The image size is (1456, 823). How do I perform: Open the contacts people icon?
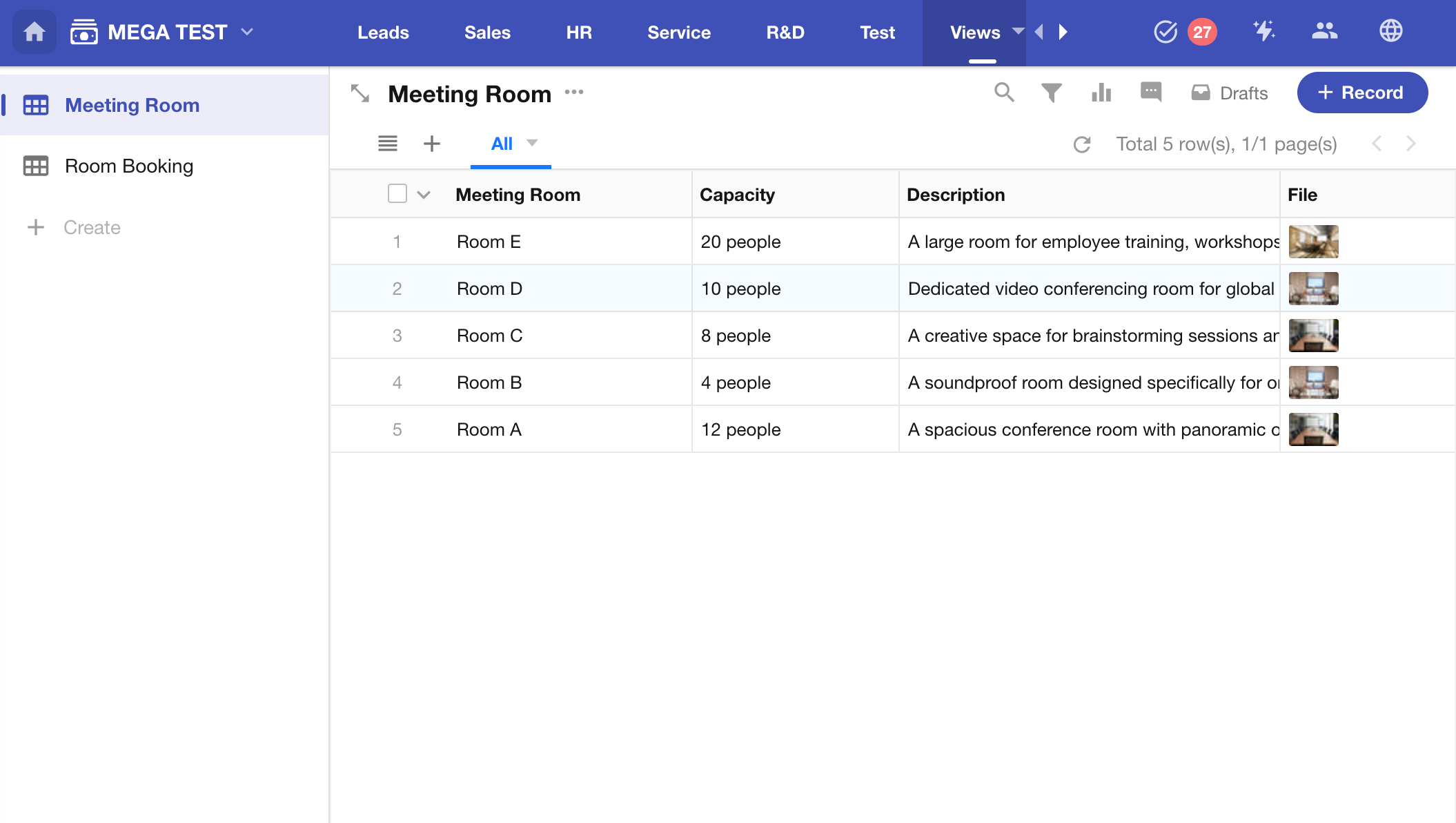pos(1324,31)
